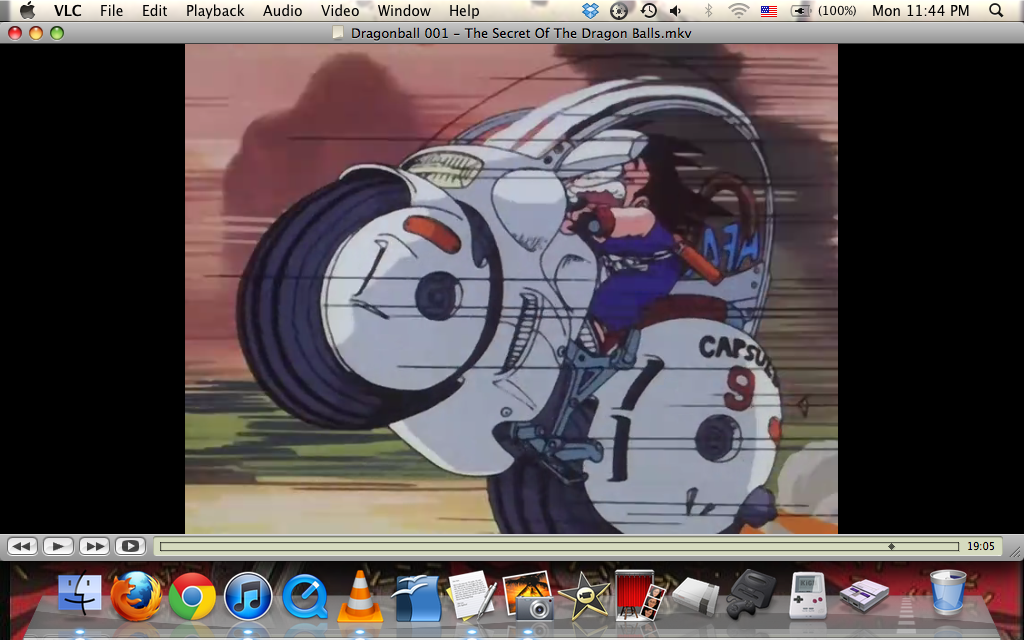
Task: Launch OpenOffice from the Dock
Action: (x=415, y=596)
